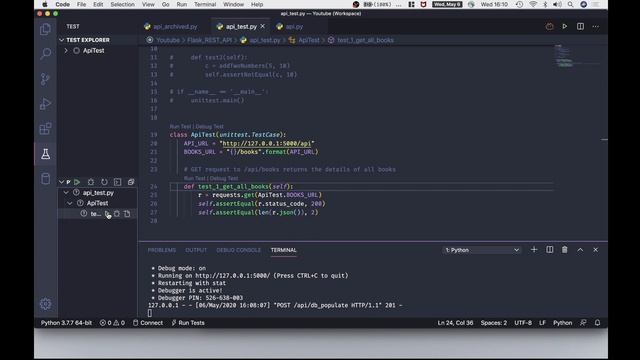Collapse the TEST EXPLORER section
This screenshot has height=360, width=640.
(x=62, y=40)
